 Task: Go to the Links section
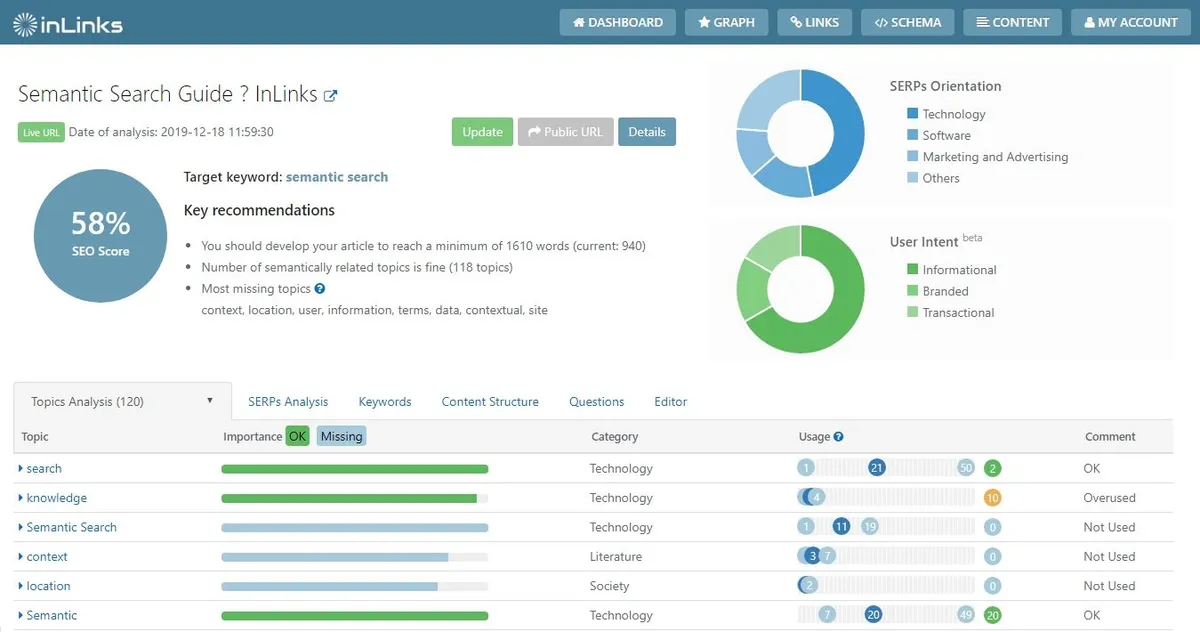(x=814, y=22)
